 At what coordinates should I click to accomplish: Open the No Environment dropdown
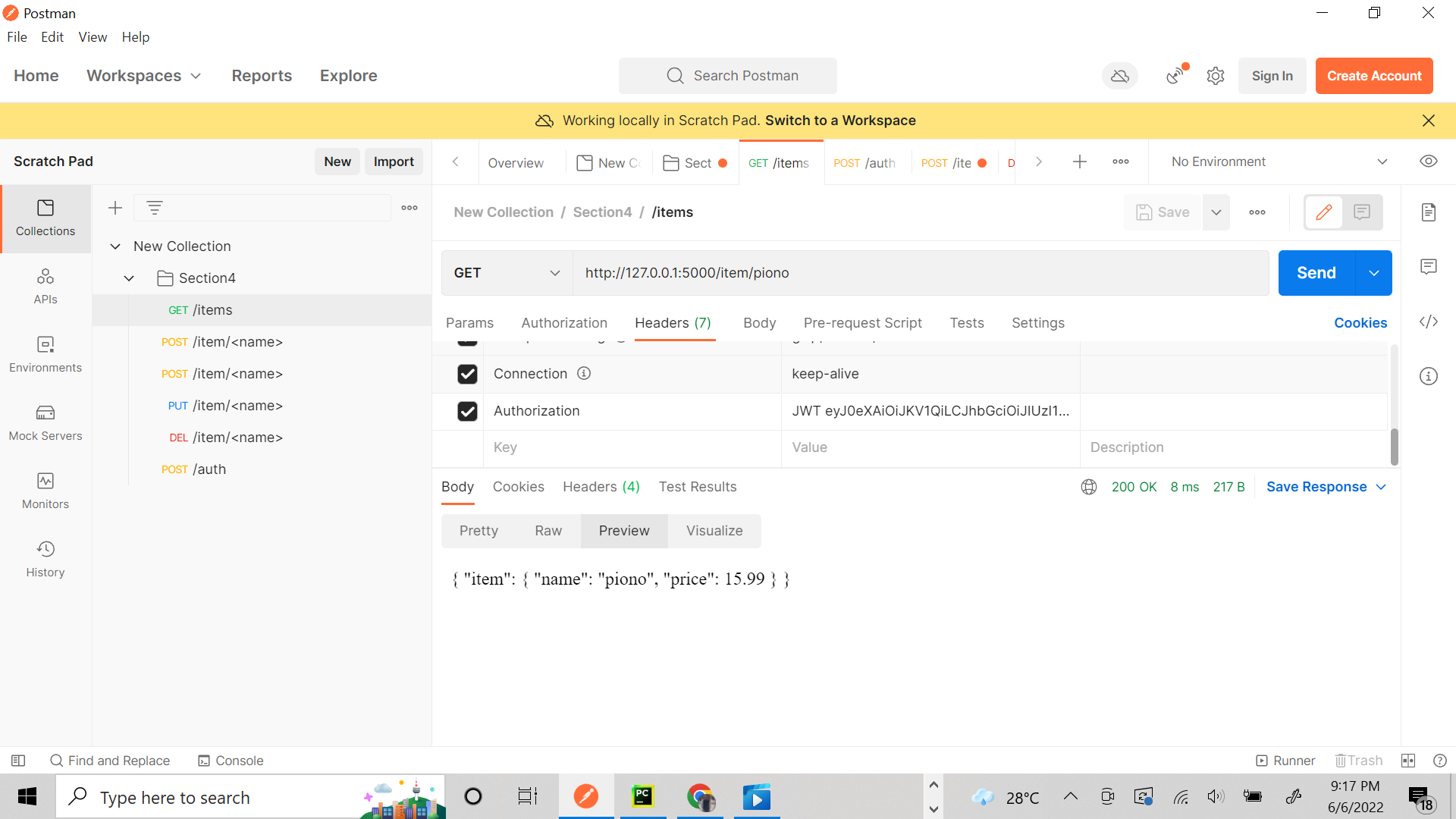1279,162
